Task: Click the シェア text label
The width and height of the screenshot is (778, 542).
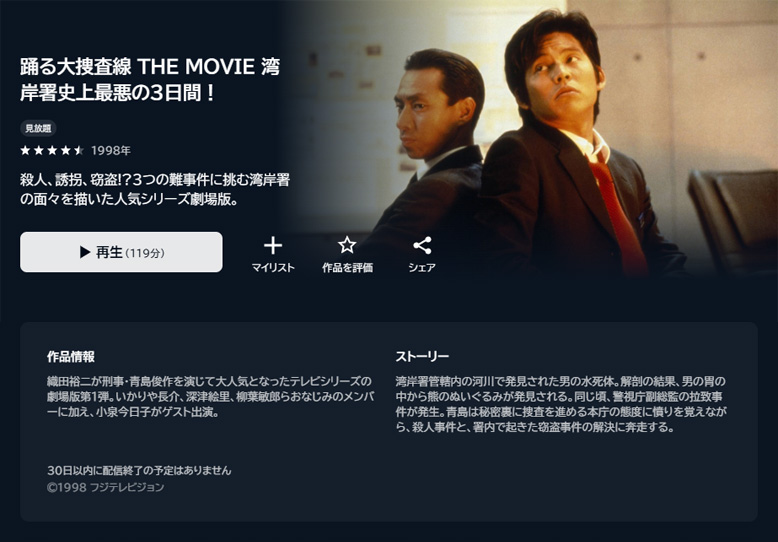Action: click(x=422, y=268)
